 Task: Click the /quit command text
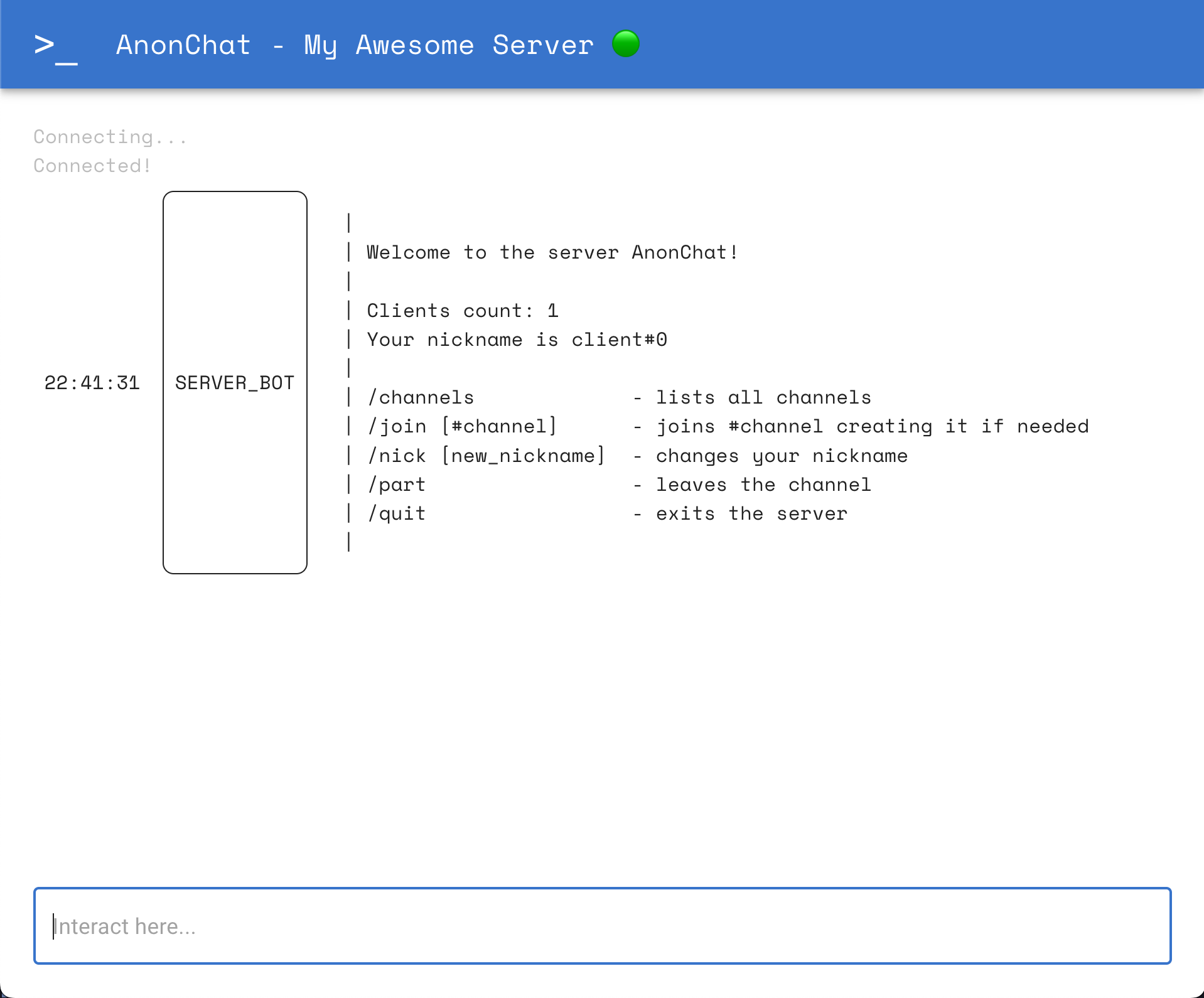(x=397, y=513)
